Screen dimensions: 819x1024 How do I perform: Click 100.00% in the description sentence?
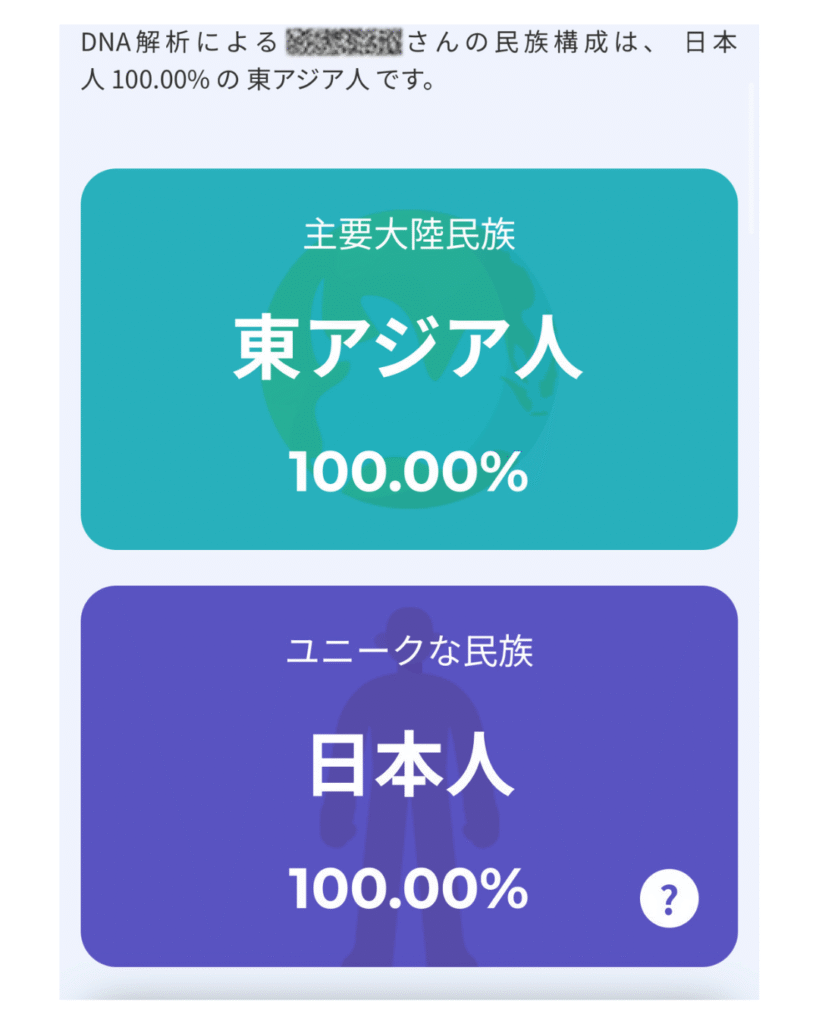(x=161, y=79)
